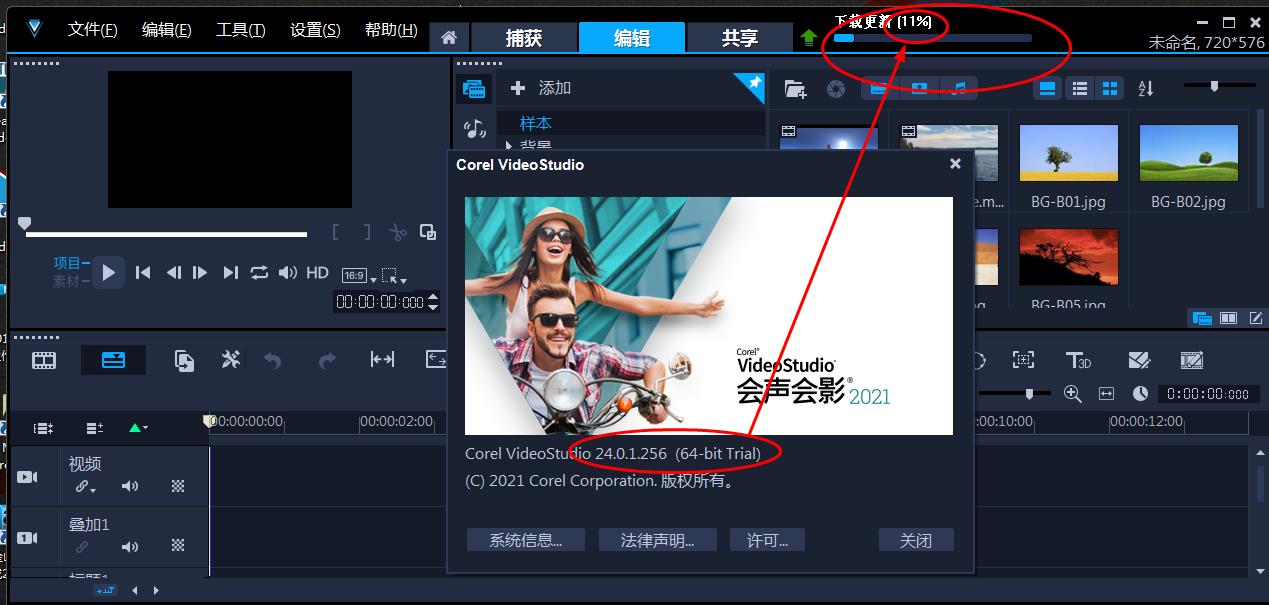Screen dimensions: 1269x605
Task: Go to the home tab icon
Action: [x=449, y=38]
